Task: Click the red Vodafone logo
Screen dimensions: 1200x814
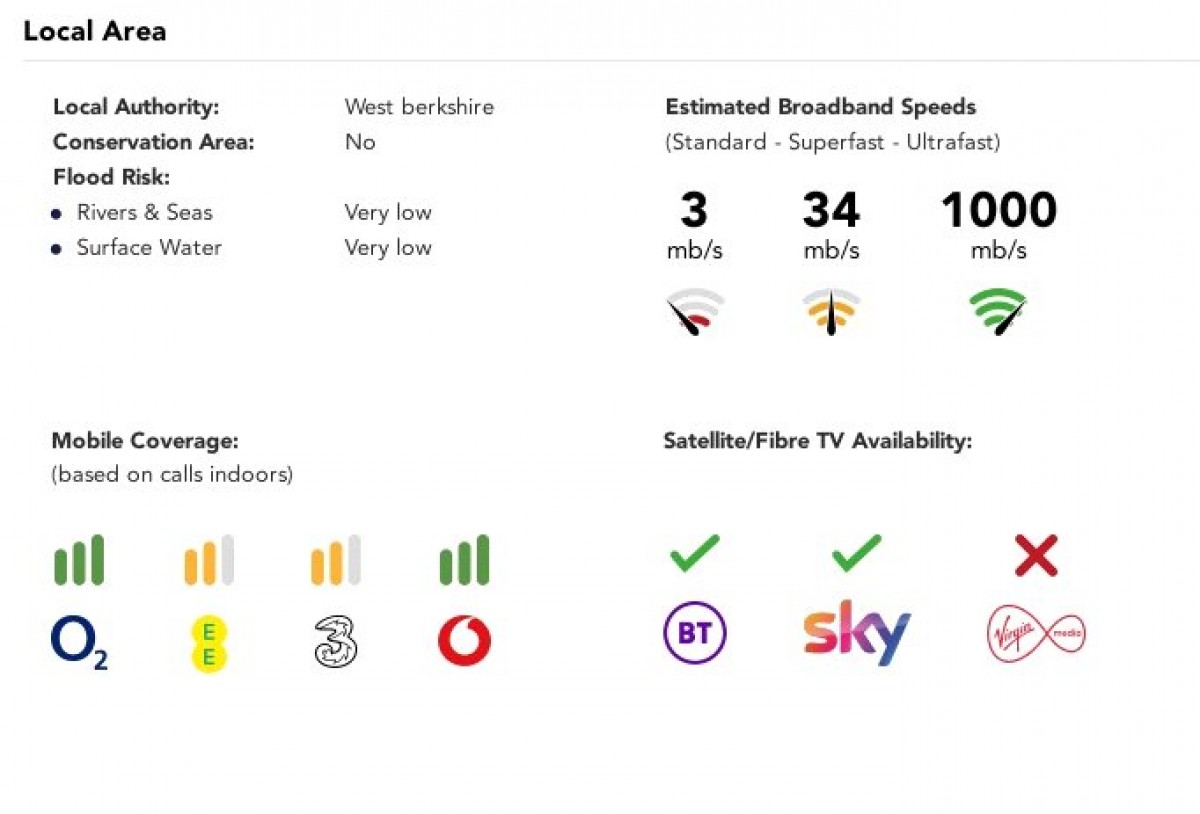Action: (464, 641)
